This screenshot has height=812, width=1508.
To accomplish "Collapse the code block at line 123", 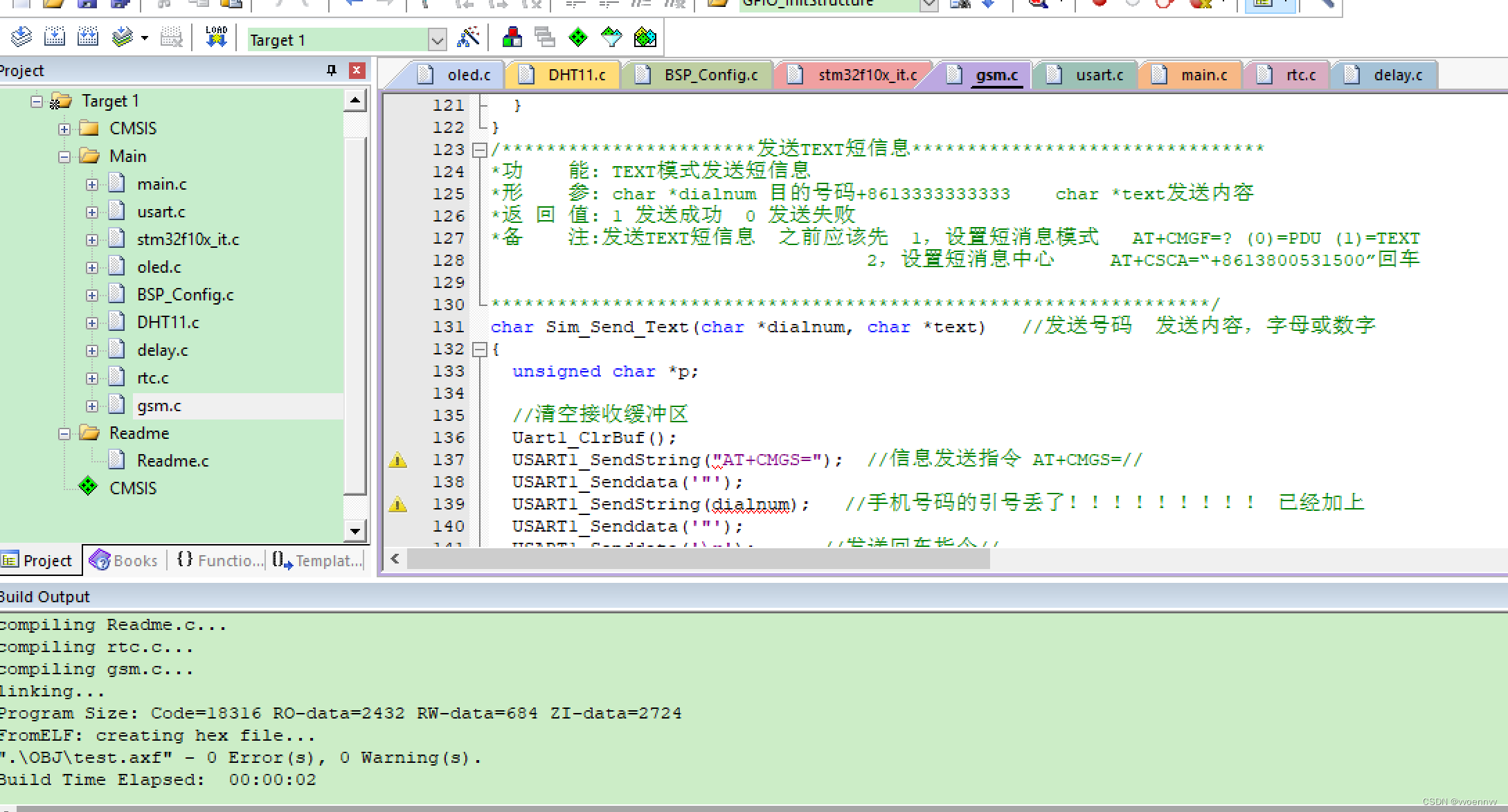I will click(x=479, y=150).
